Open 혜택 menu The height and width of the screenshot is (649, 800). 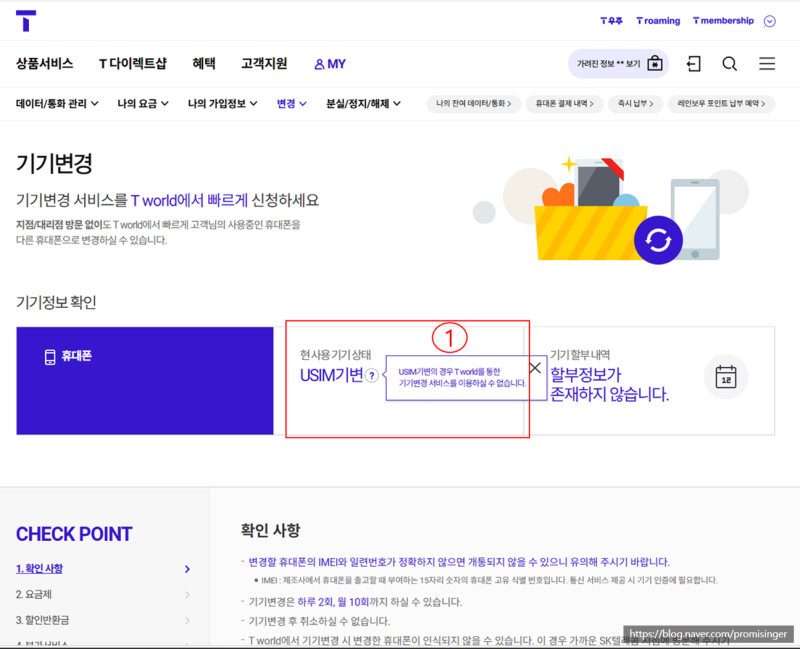(204, 64)
